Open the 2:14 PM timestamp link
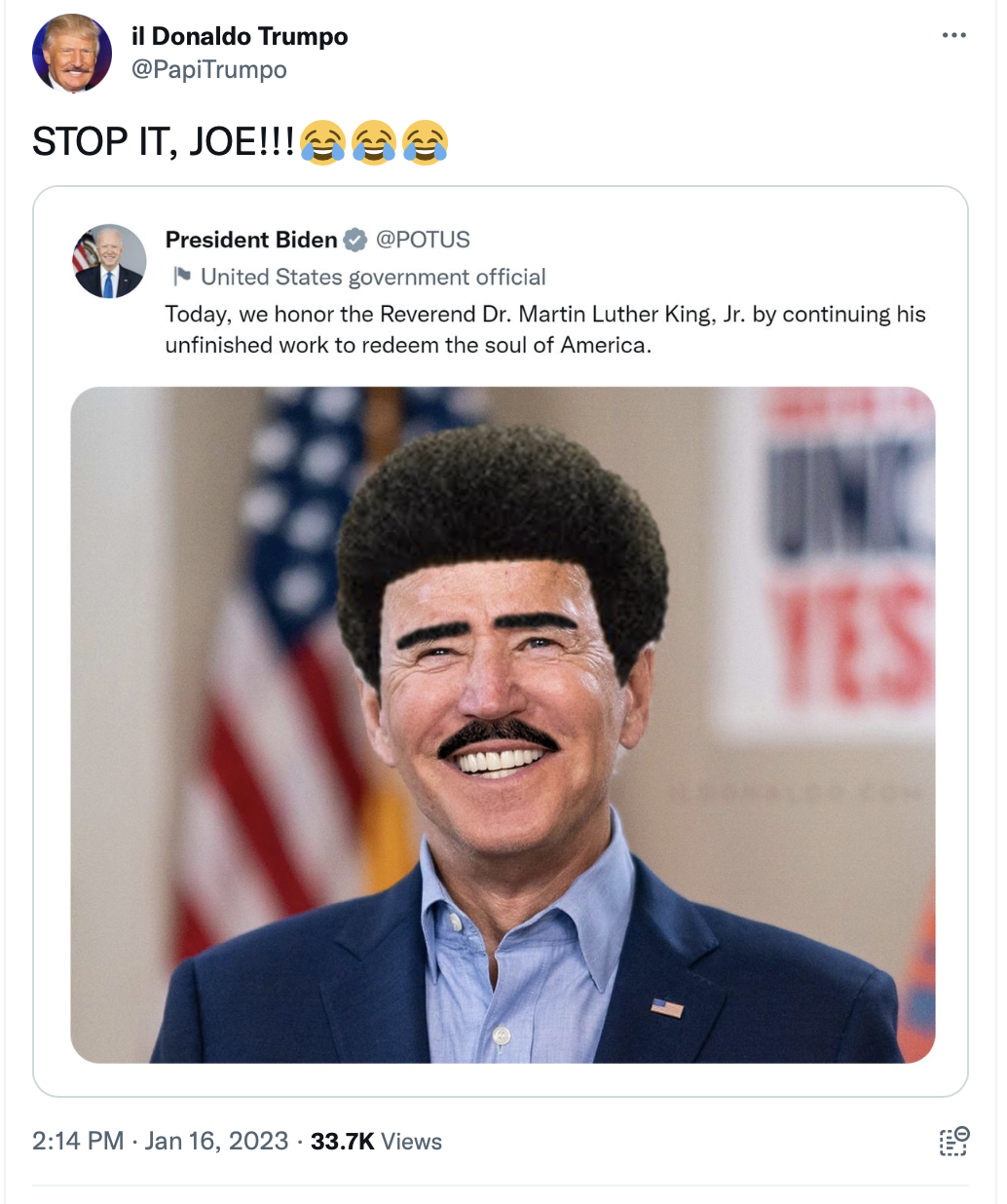The width and height of the screenshot is (1007, 1204). (78, 1141)
